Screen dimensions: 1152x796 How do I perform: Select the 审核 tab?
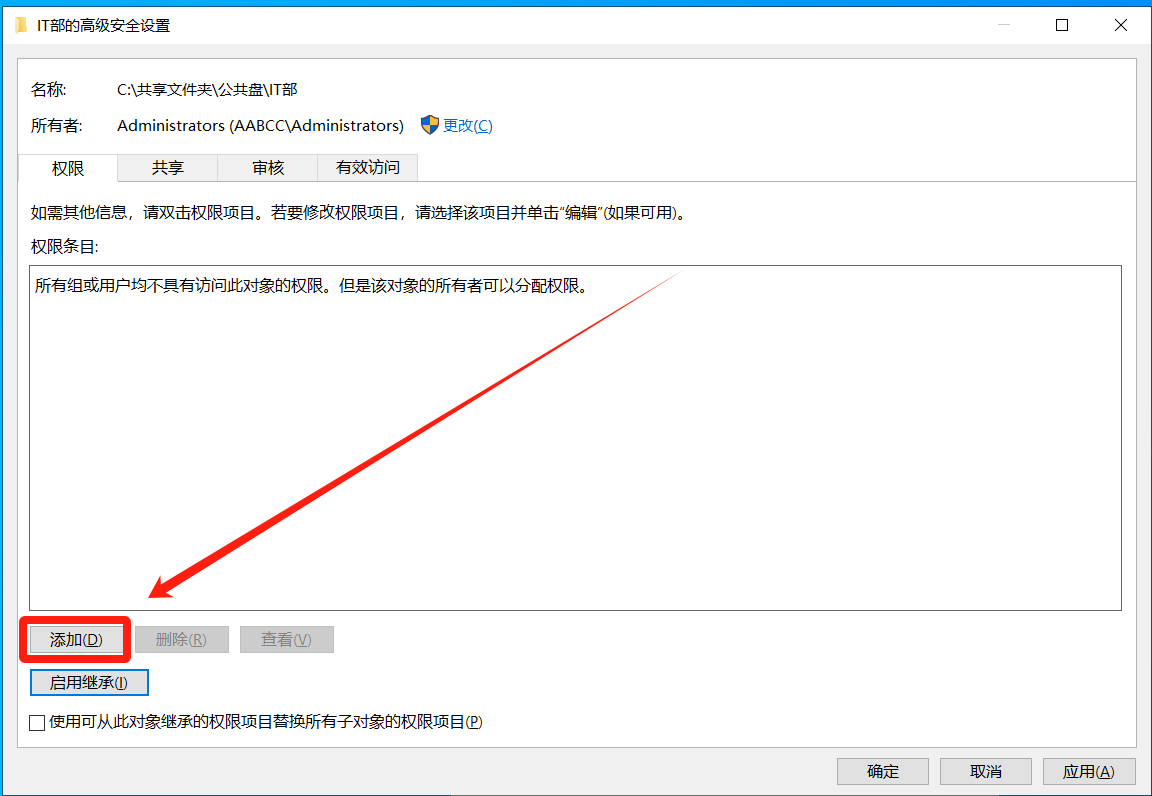[268, 168]
